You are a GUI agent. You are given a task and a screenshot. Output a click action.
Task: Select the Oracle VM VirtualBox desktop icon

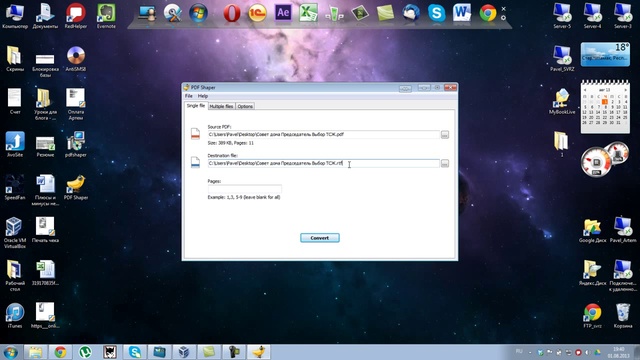(15, 233)
